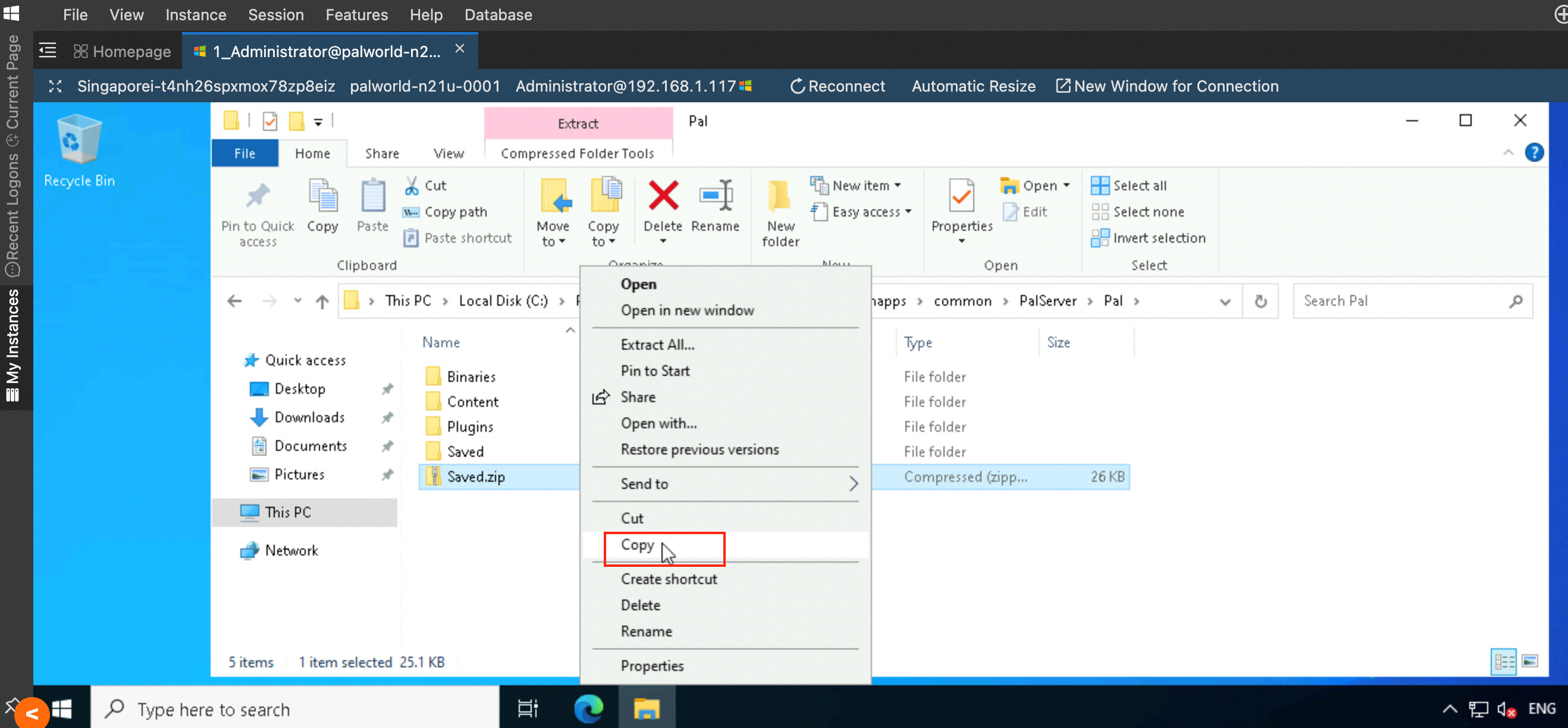The width and height of the screenshot is (1568, 728).
Task: Open the Instance menu
Action: [195, 15]
